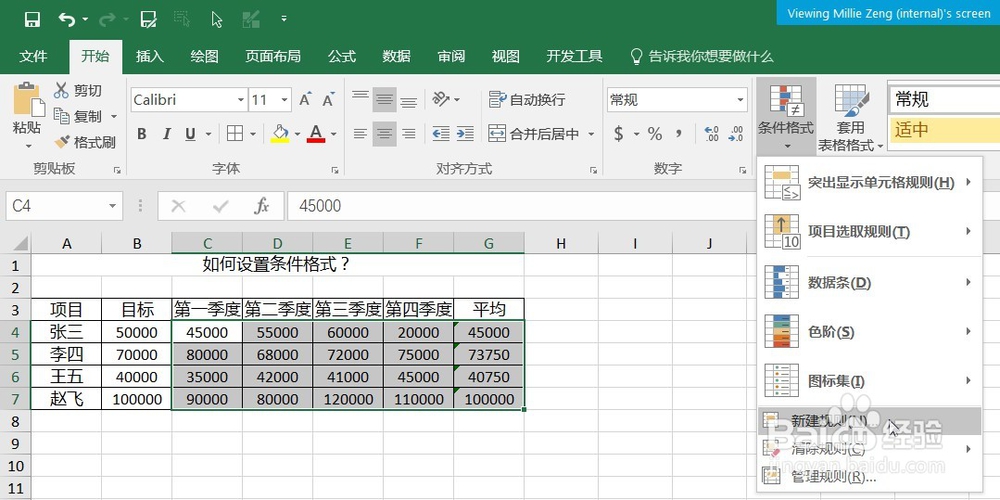The image size is (1000, 500).
Task: Click the formula bar showing 45000
Action: coord(520,206)
